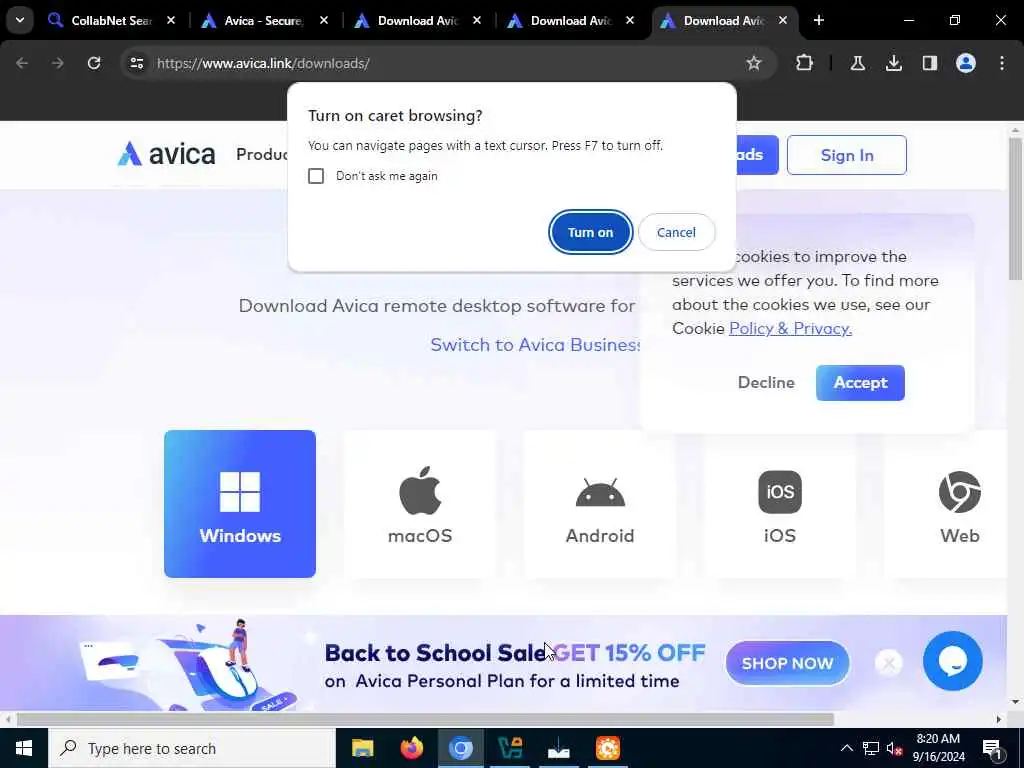Click the Turn on button in dialog
This screenshot has height=768, width=1024.
[590, 232]
